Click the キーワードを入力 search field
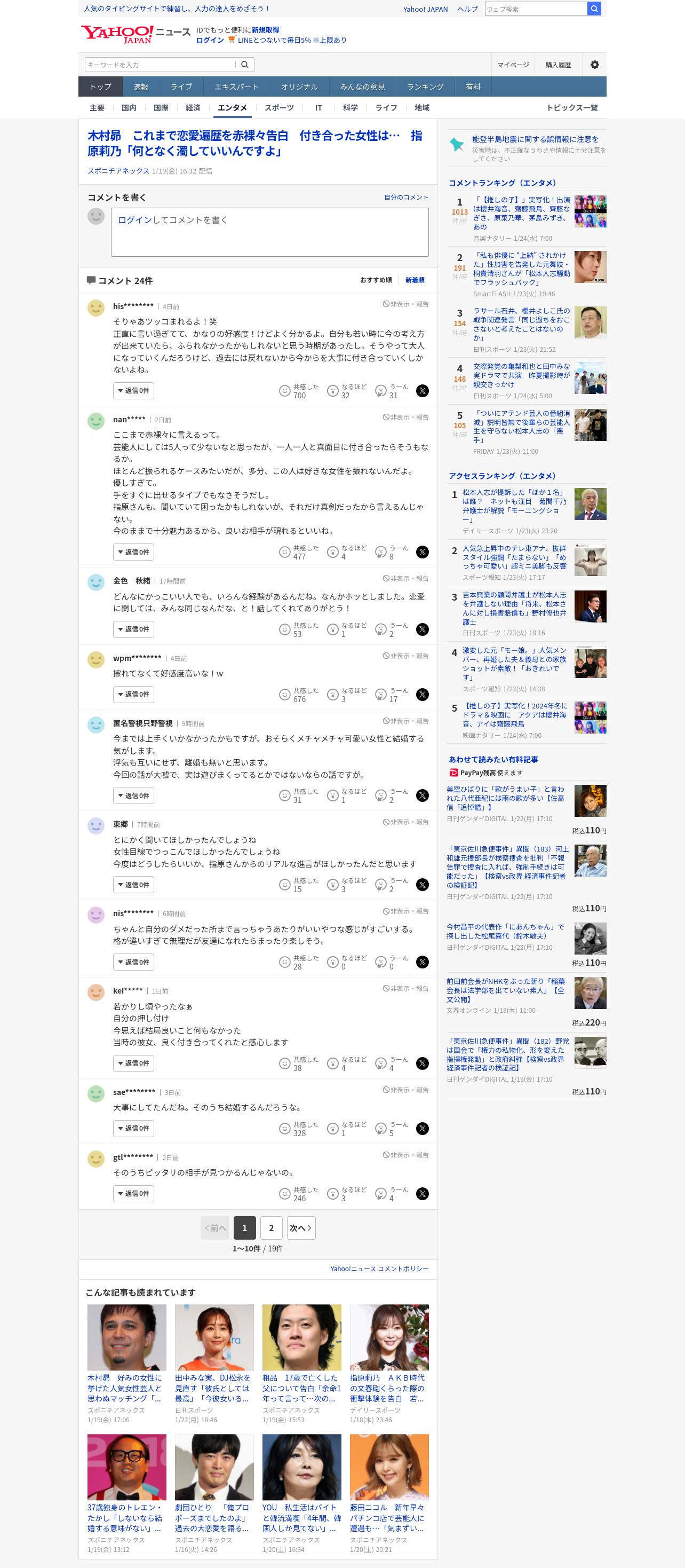 click(x=161, y=65)
